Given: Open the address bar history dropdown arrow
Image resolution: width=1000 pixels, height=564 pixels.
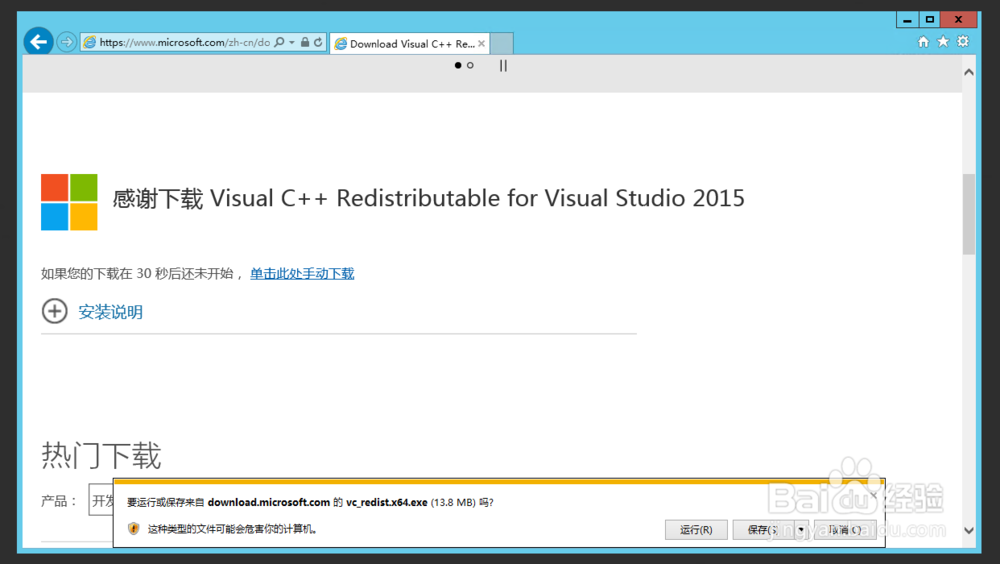Looking at the screenshot, I should 291,42.
